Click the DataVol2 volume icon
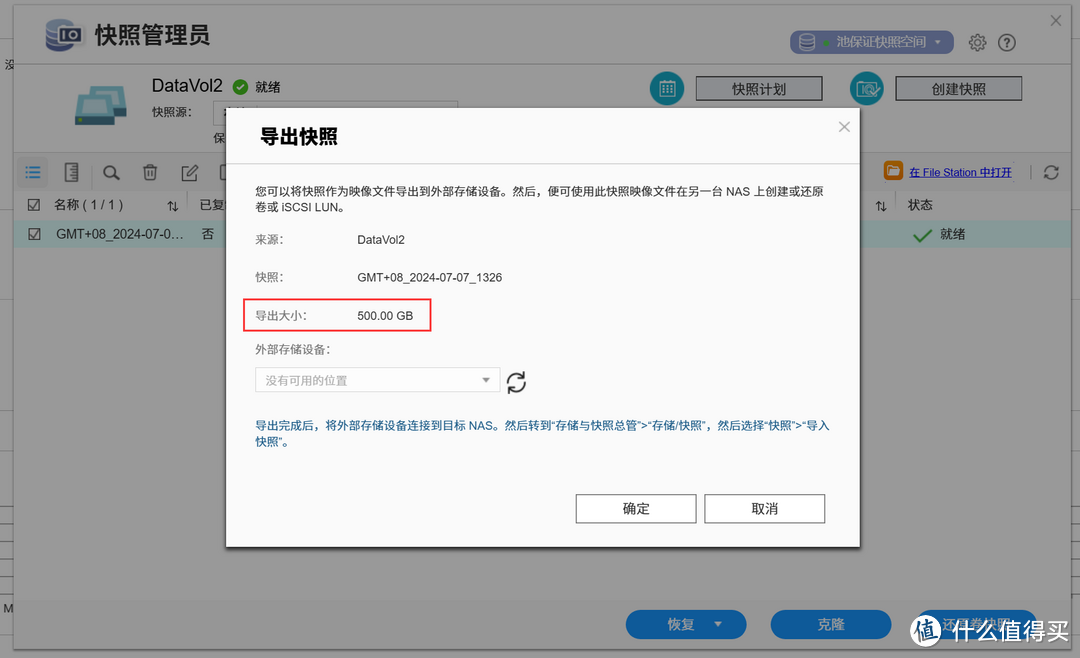 pos(101,105)
